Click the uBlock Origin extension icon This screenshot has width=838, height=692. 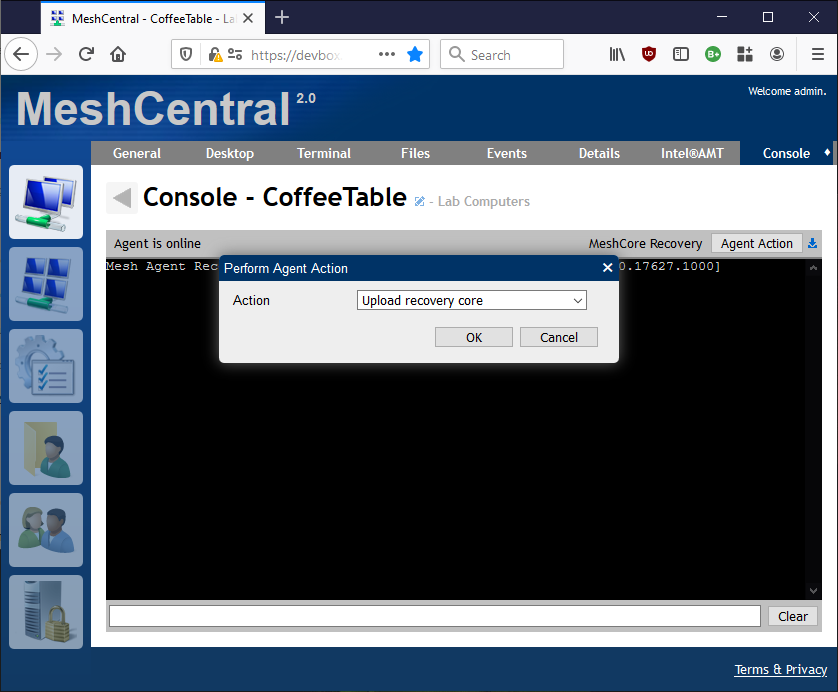click(649, 54)
